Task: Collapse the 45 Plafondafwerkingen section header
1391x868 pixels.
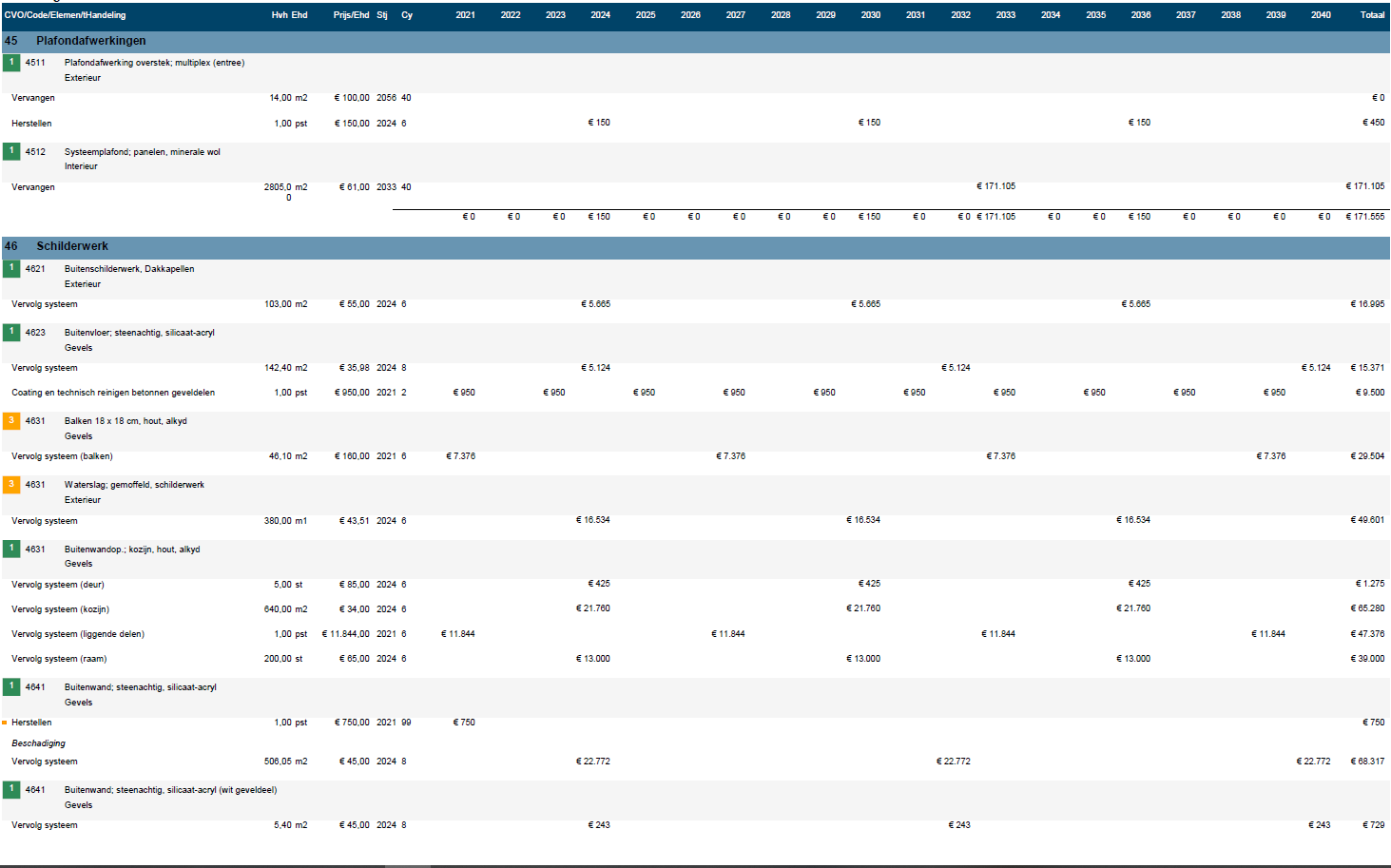Action: [x=90, y=41]
